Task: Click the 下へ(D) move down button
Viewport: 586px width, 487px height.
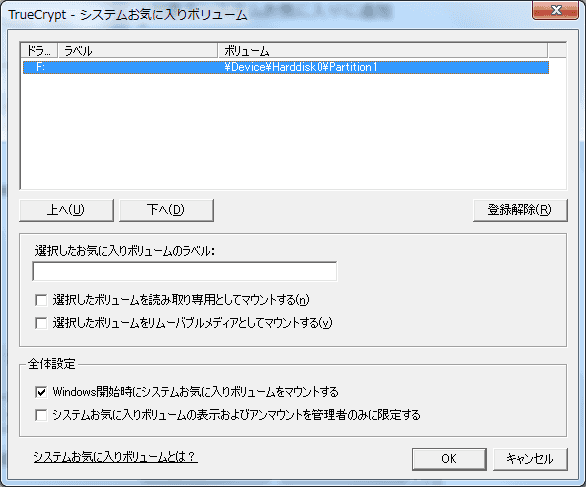Action: point(166,210)
